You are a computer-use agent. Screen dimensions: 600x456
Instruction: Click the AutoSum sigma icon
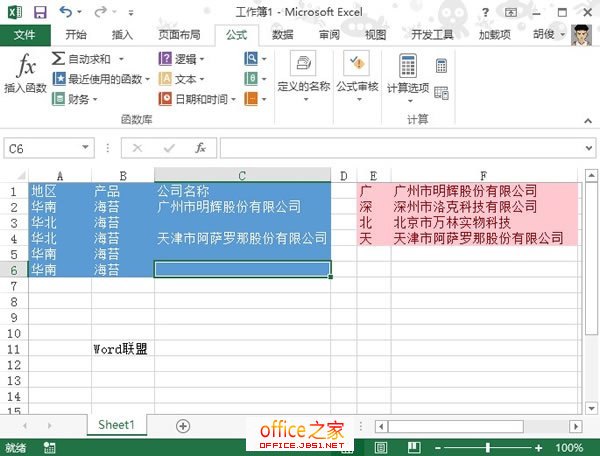pyautogui.click(x=58, y=59)
